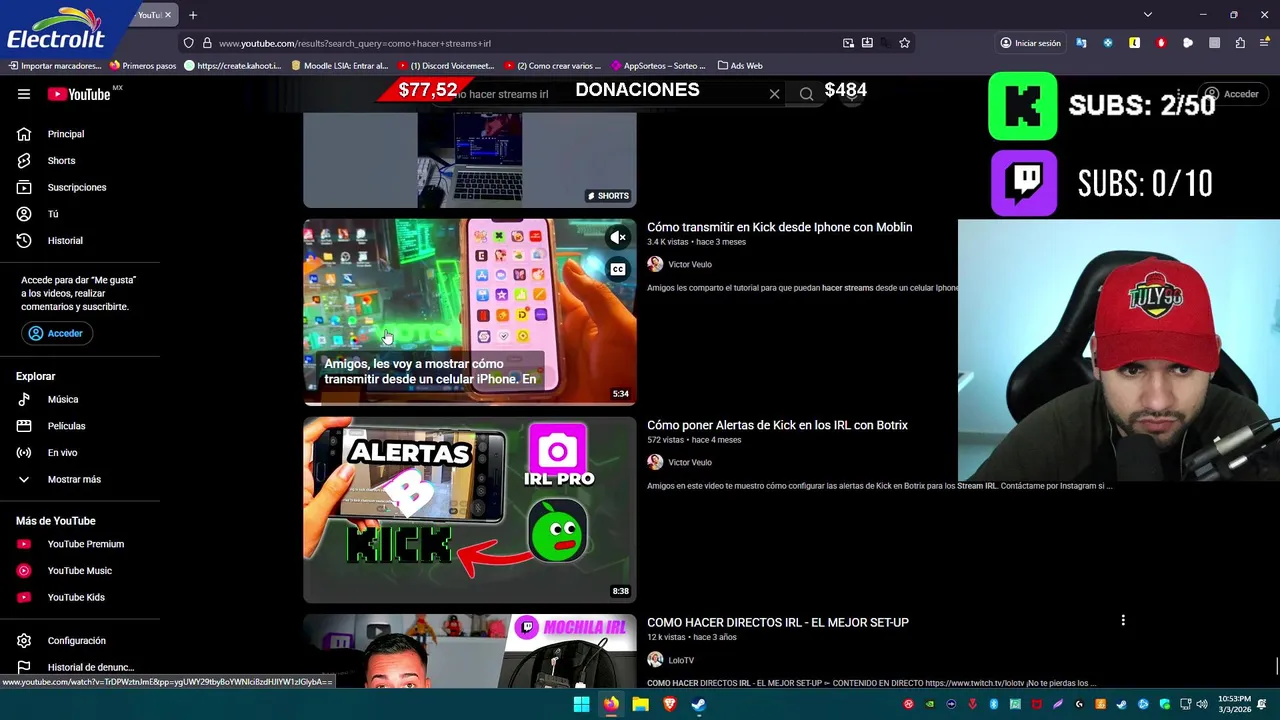
Task: Open AppSorteos bookmark
Action: [658, 66]
